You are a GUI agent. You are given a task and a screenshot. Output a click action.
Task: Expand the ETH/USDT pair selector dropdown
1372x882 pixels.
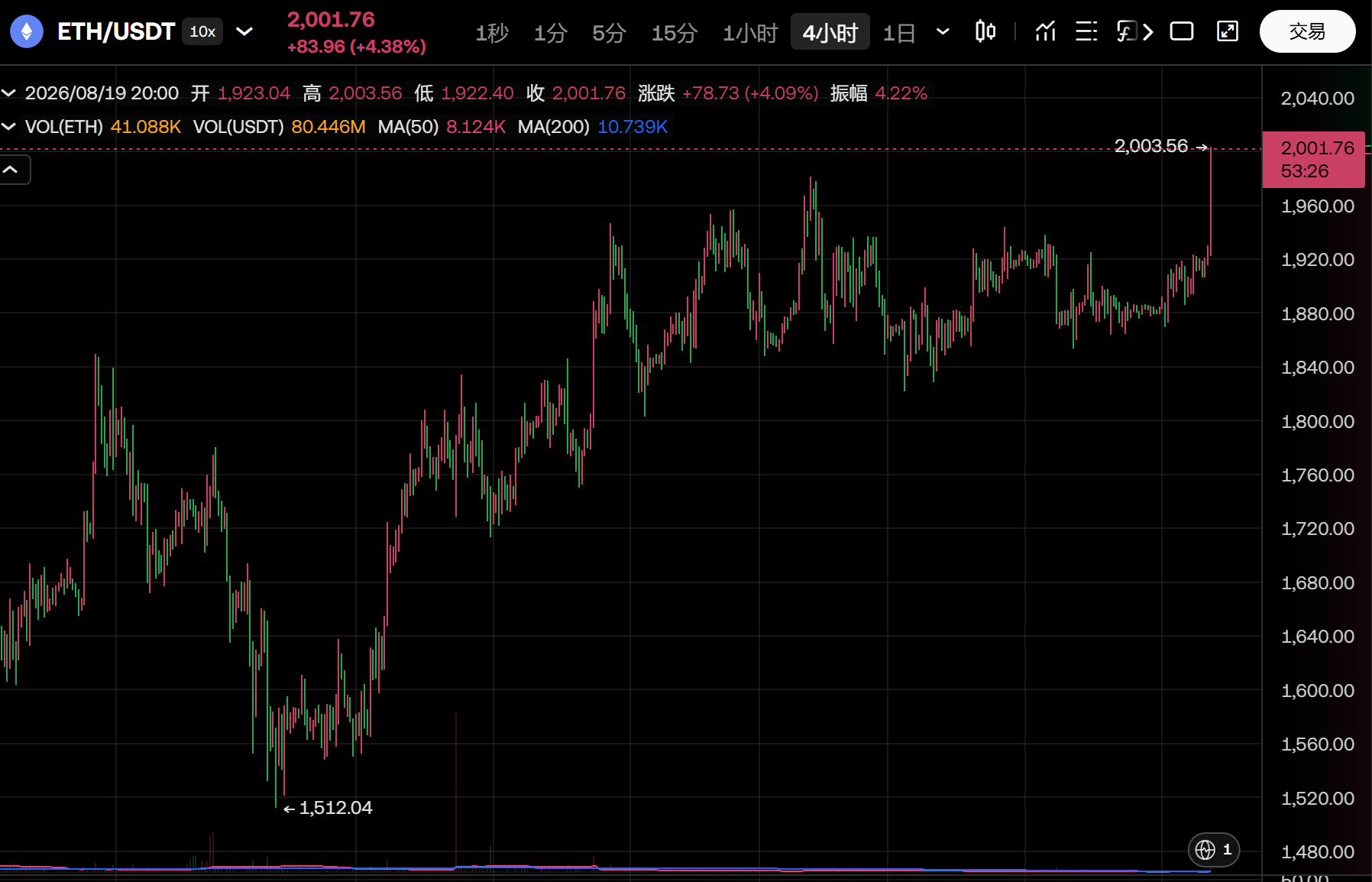(244, 31)
